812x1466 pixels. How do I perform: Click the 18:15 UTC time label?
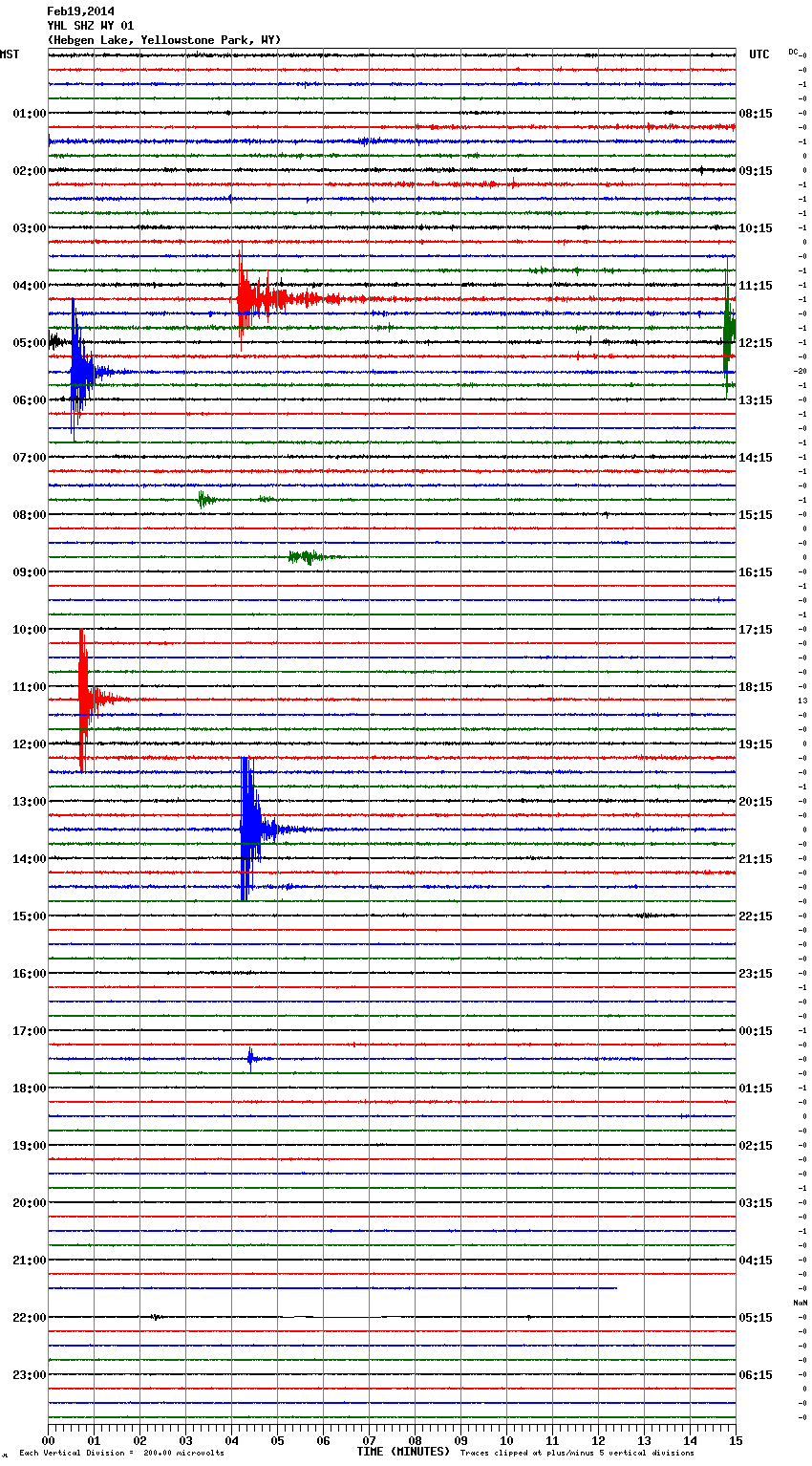point(756,686)
